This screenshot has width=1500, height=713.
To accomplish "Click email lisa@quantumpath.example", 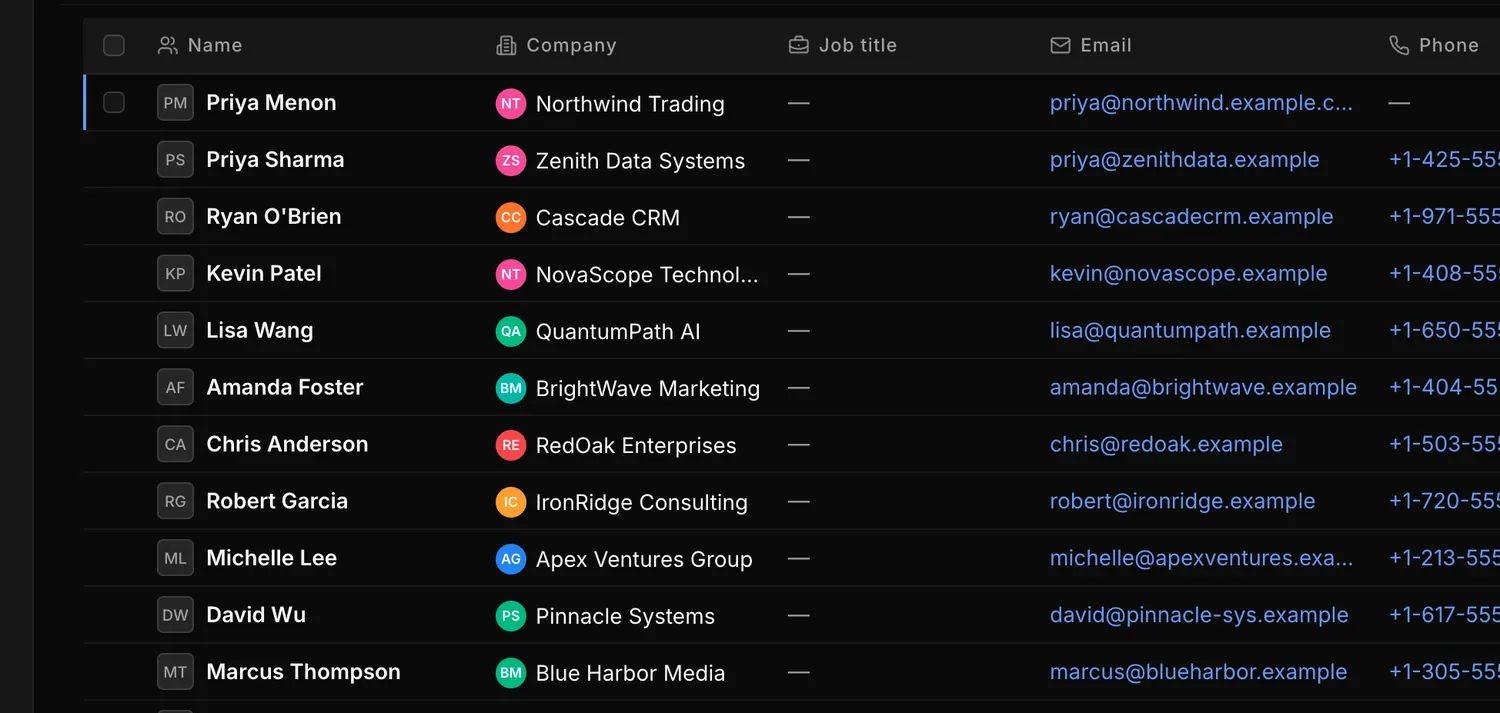I will [1190, 331].
